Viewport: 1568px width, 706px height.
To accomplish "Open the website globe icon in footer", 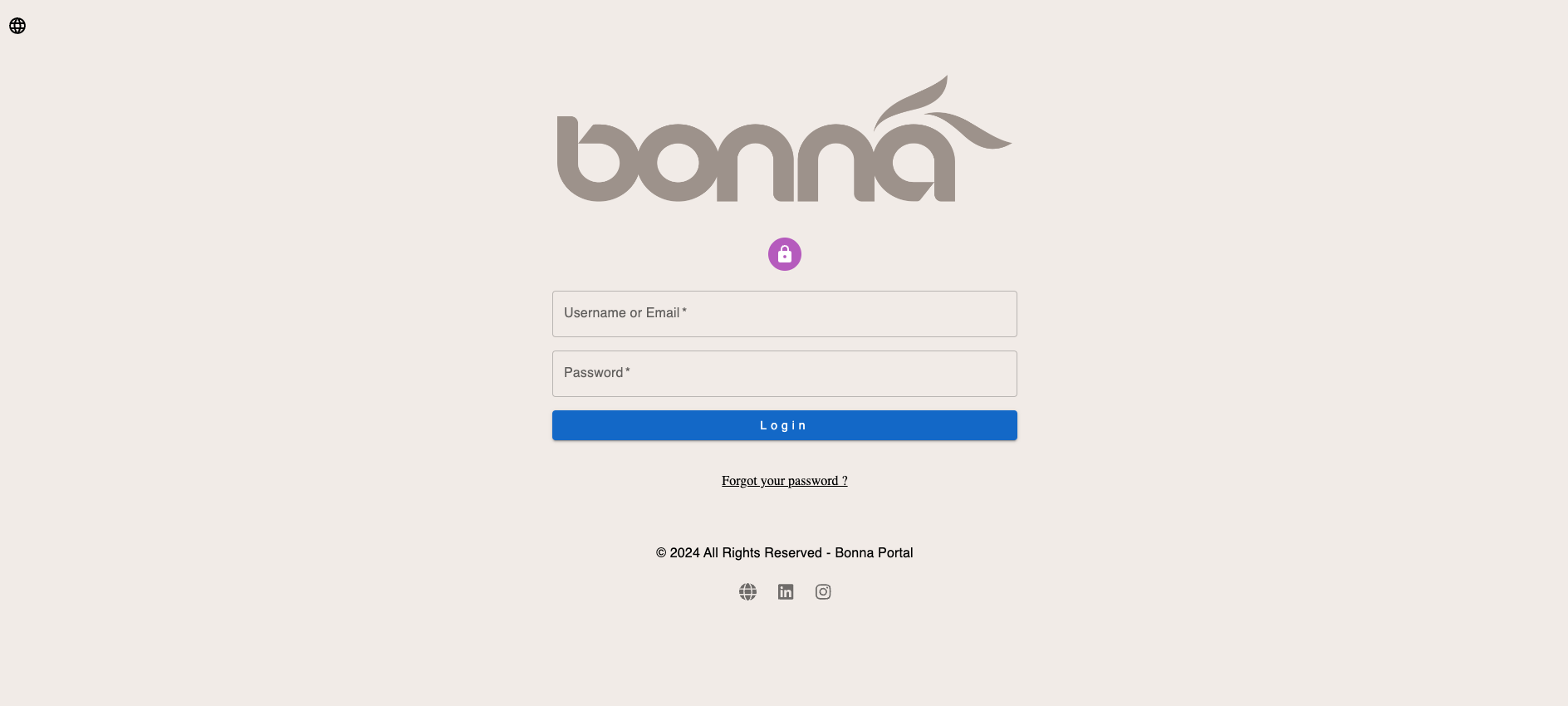I will [x=747, y=591].
